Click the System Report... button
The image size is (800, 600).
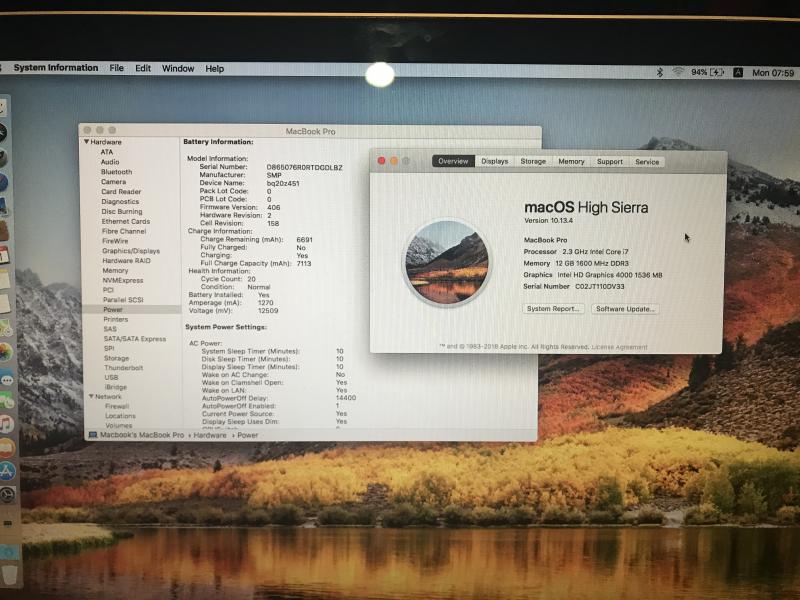pyautogui.click(x=553, y=309)
